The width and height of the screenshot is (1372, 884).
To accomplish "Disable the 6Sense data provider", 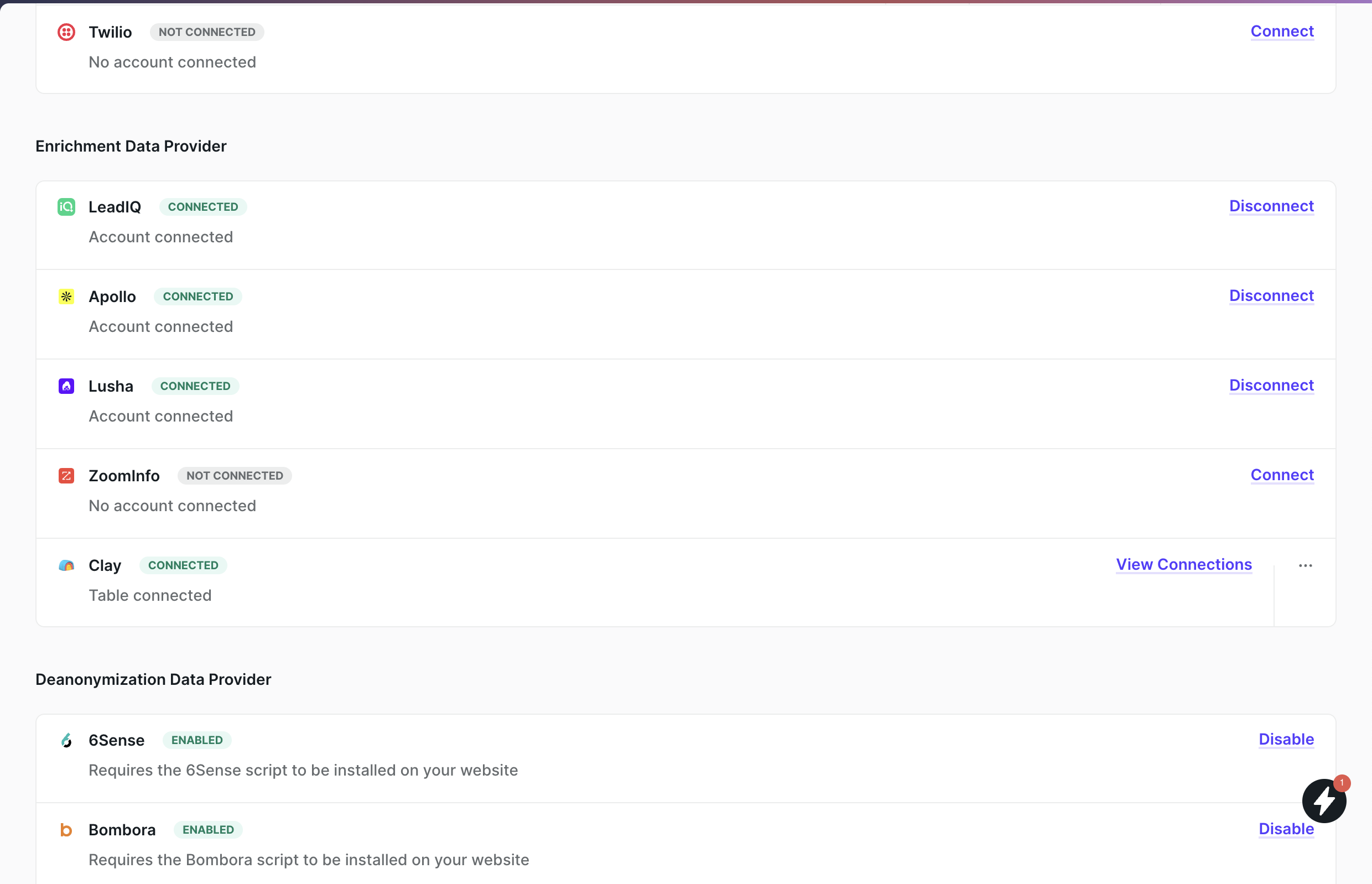I will [x=1286, y=740].
